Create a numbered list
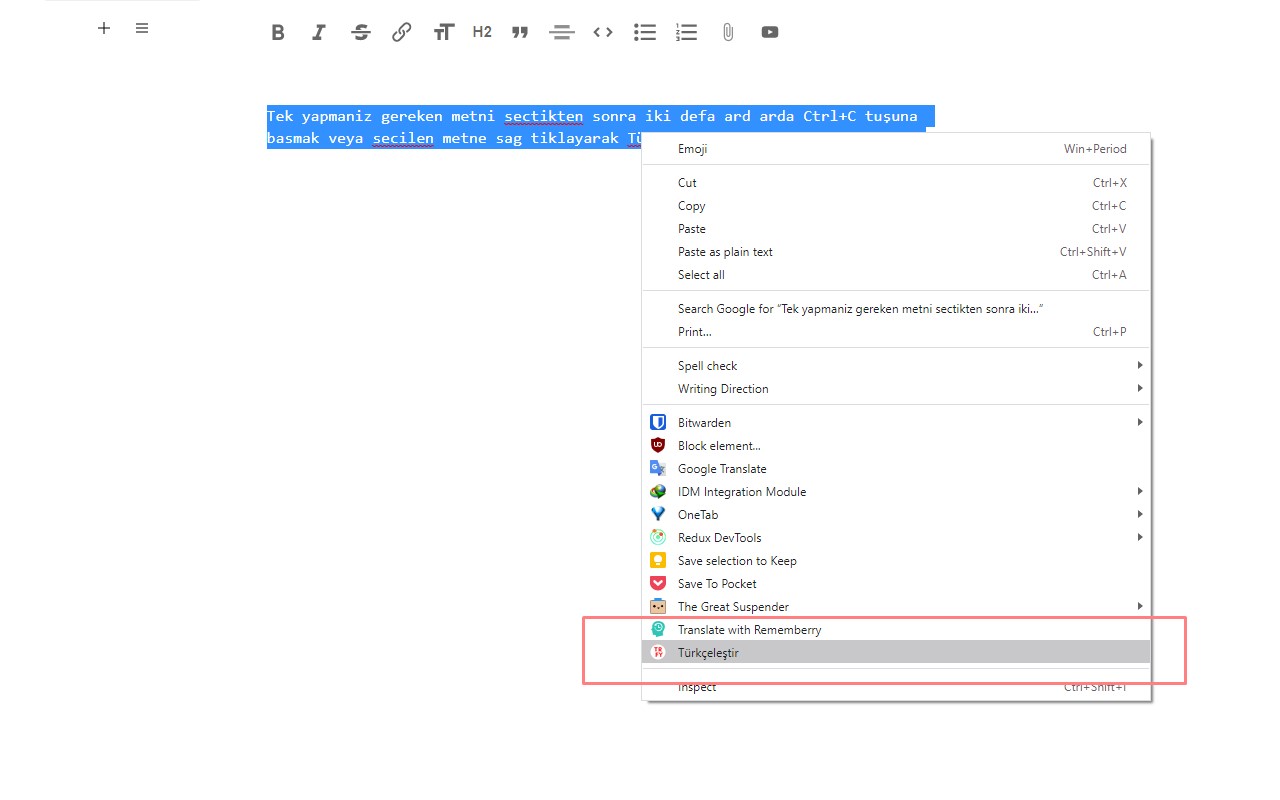1280x800 pixels. [686, 32]
